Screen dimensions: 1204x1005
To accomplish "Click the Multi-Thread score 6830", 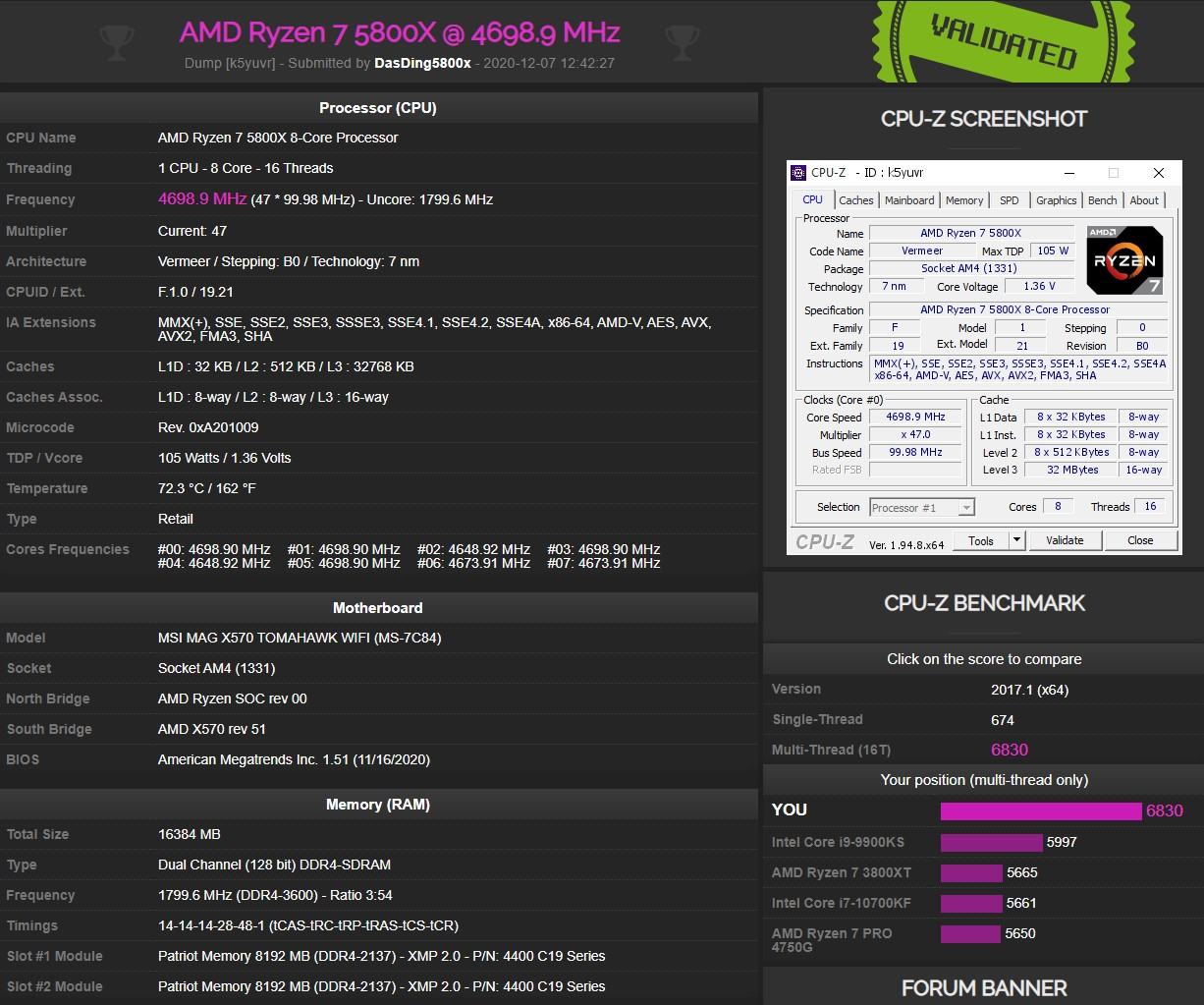I will pyautogui.click(x=1010, y=750).
